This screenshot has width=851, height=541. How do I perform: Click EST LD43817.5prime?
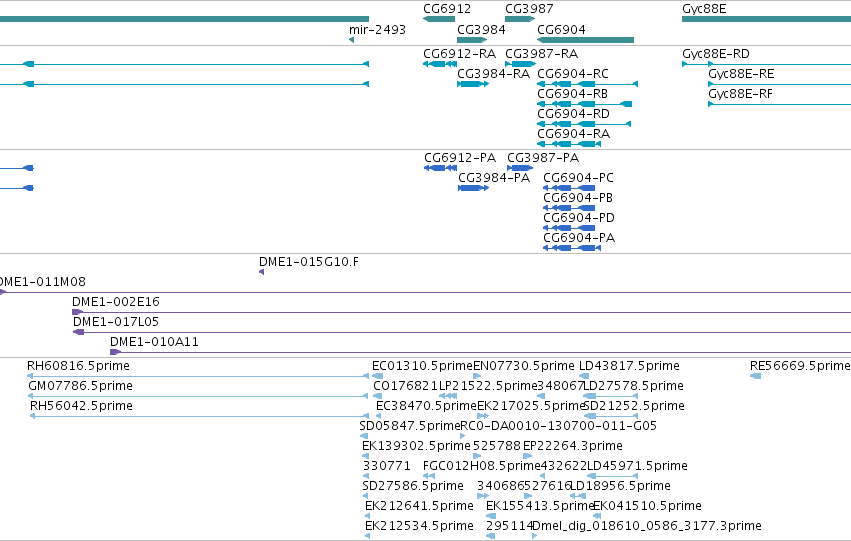[x=584, y=376]
